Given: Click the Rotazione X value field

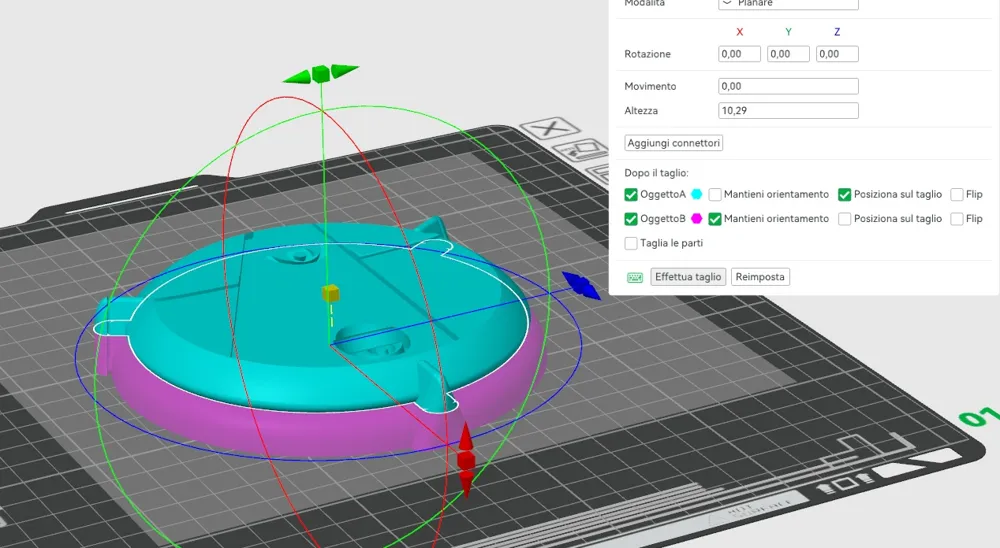Looking at the screenshot, I should coord(739,54).
